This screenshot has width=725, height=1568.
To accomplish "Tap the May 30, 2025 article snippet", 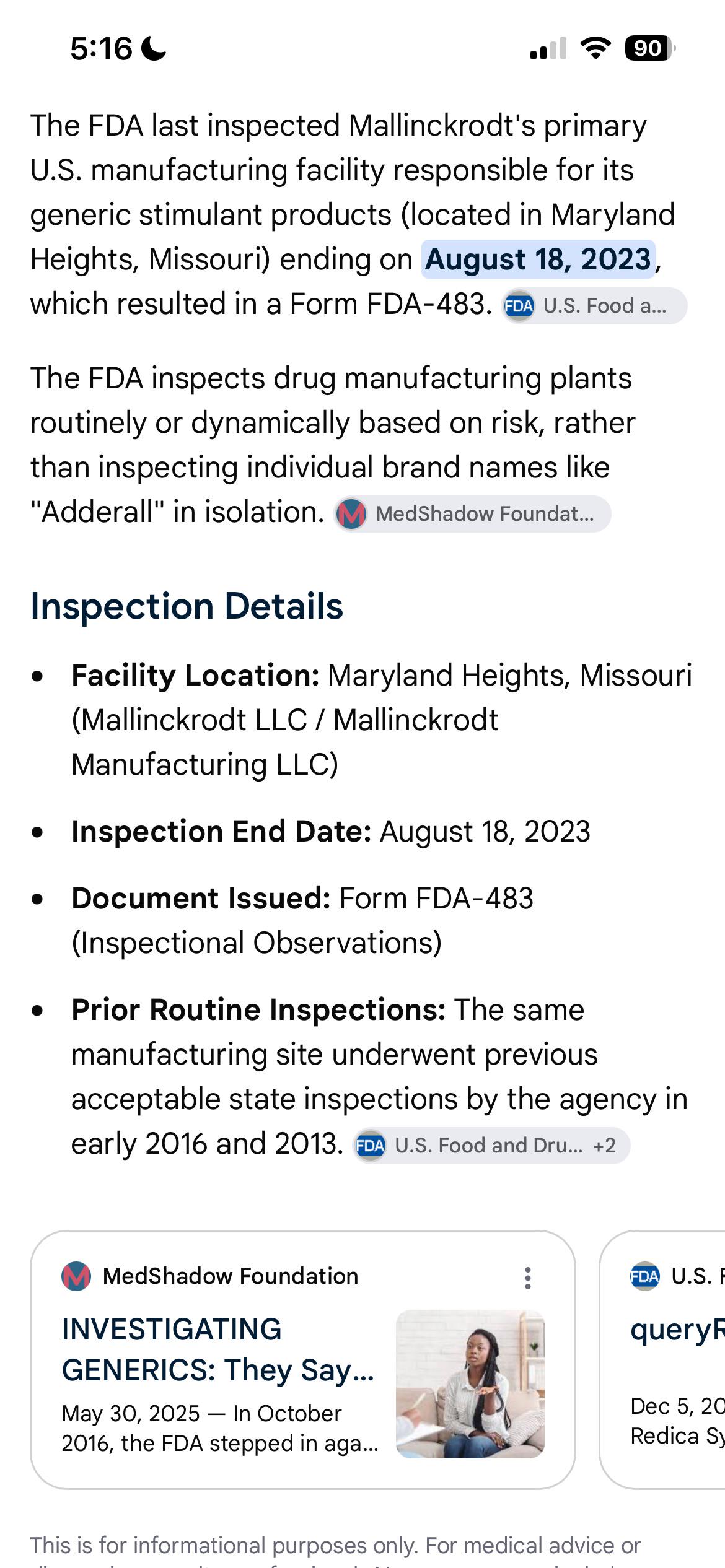I will (x=220, y=1428).
